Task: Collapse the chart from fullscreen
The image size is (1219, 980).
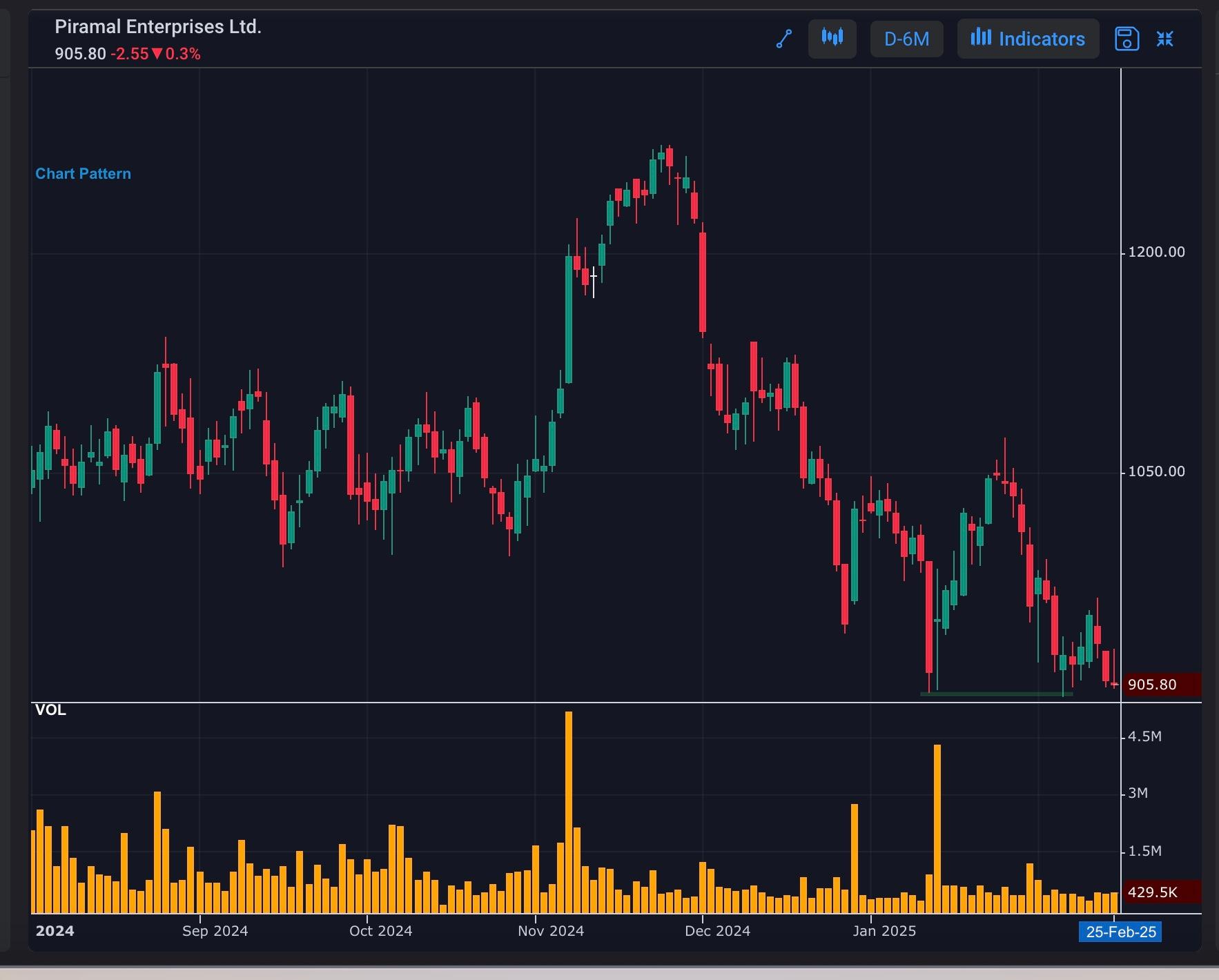Action: point(1165,39)
